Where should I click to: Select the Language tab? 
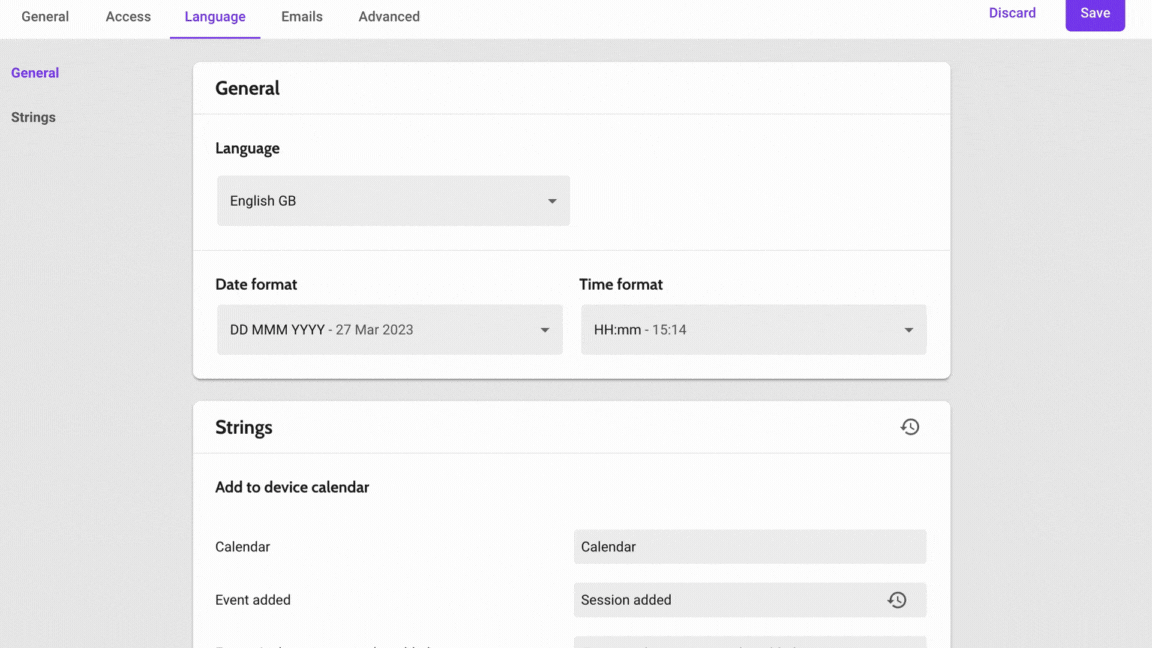coord(215,17)
